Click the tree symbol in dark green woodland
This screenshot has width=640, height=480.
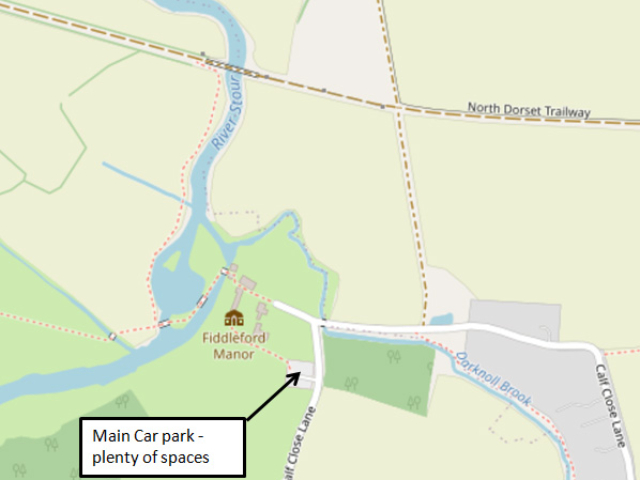pos(393,356)
